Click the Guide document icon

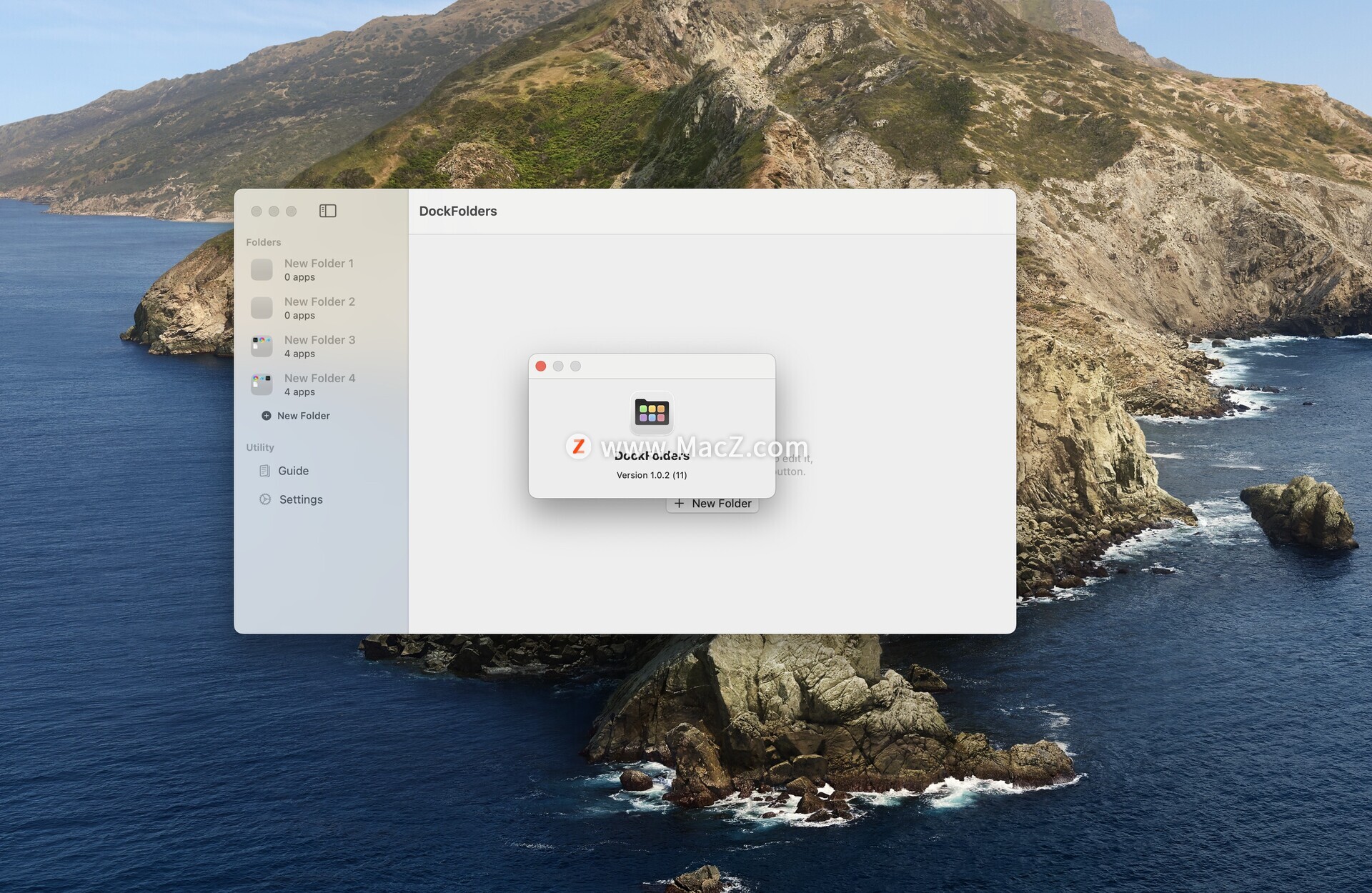(x=264, y=471)
